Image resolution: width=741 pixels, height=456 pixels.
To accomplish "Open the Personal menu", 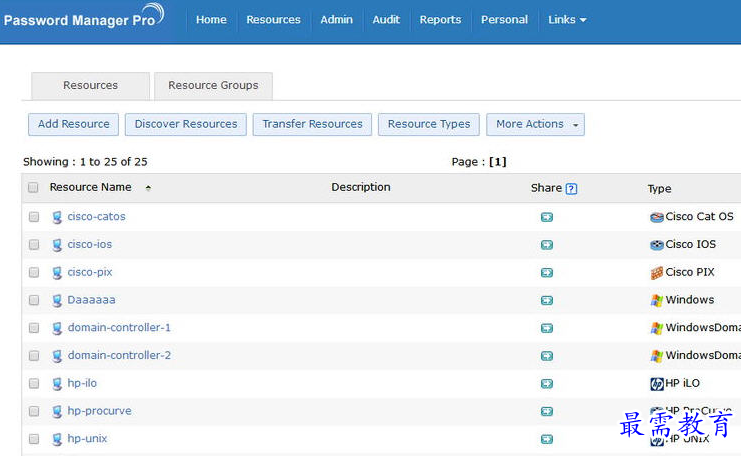I will pyautogui.click(x=504, y=20).
